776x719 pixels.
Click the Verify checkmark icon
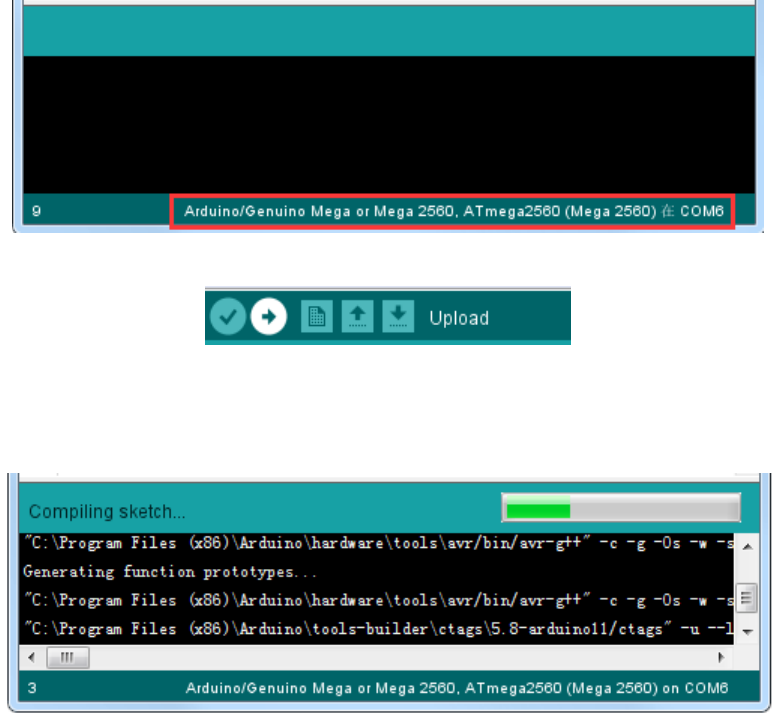point(228,317)
